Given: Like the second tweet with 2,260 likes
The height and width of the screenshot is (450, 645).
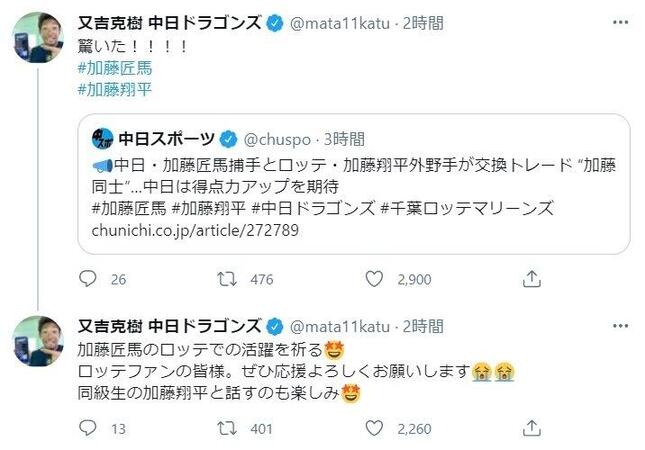Looking at the screenshot, I should tap(376, 429).
